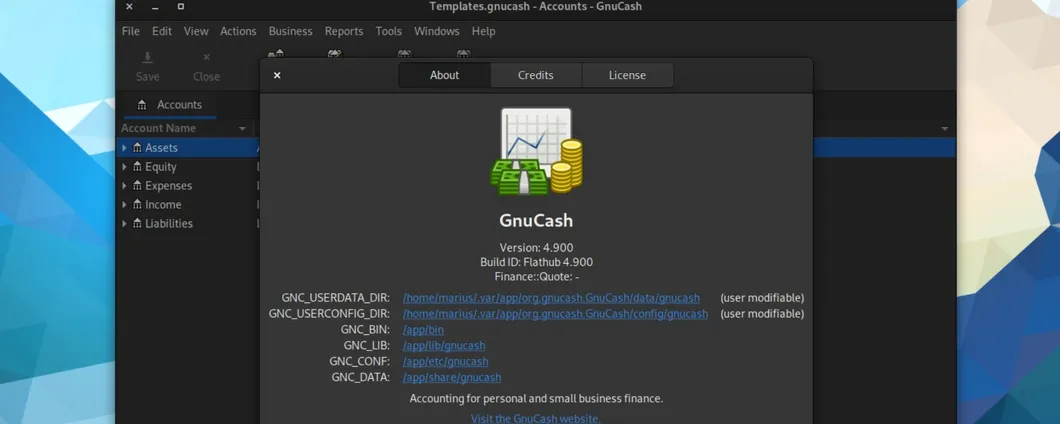This screenshot has height=424, width=1060.
Task: Click the bank icon beside Equity
Action: point(137,166)
